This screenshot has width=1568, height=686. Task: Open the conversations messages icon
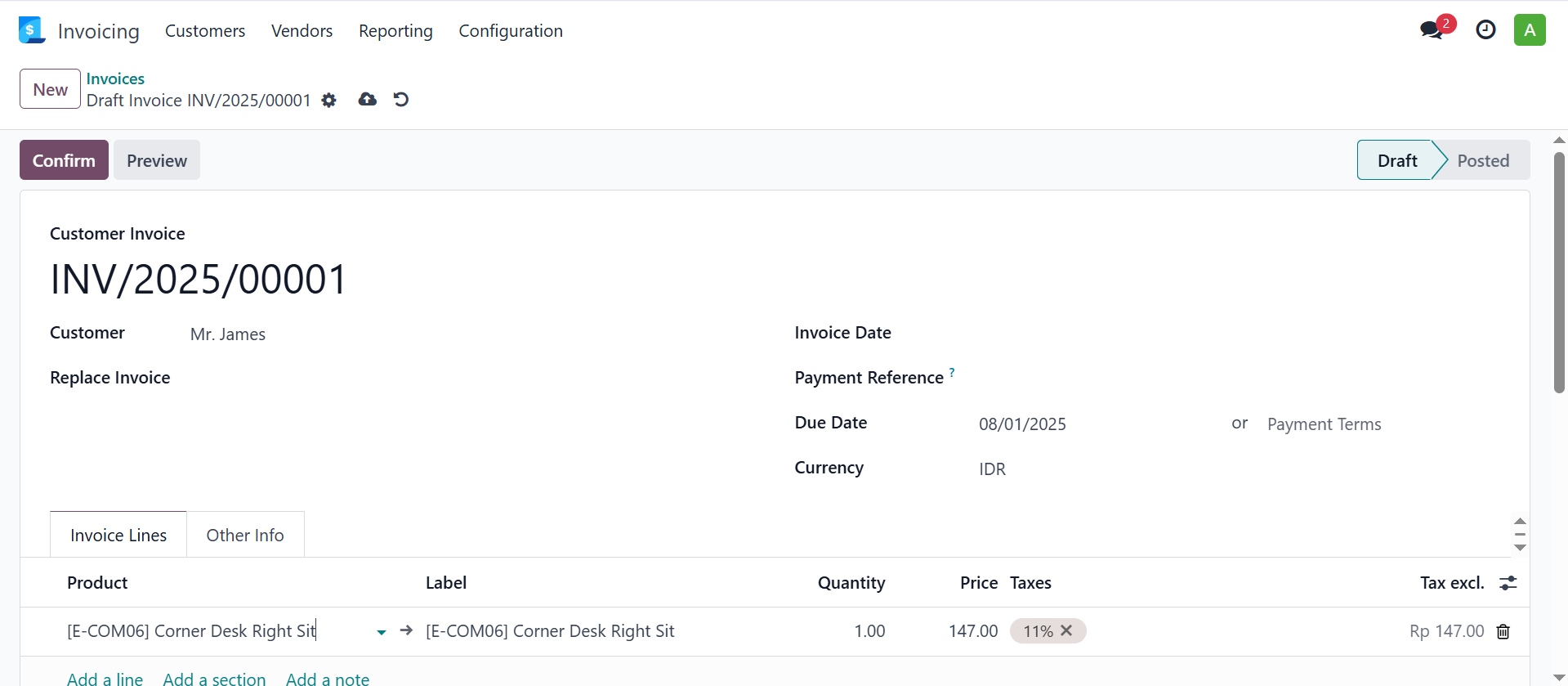(1432, 30)
